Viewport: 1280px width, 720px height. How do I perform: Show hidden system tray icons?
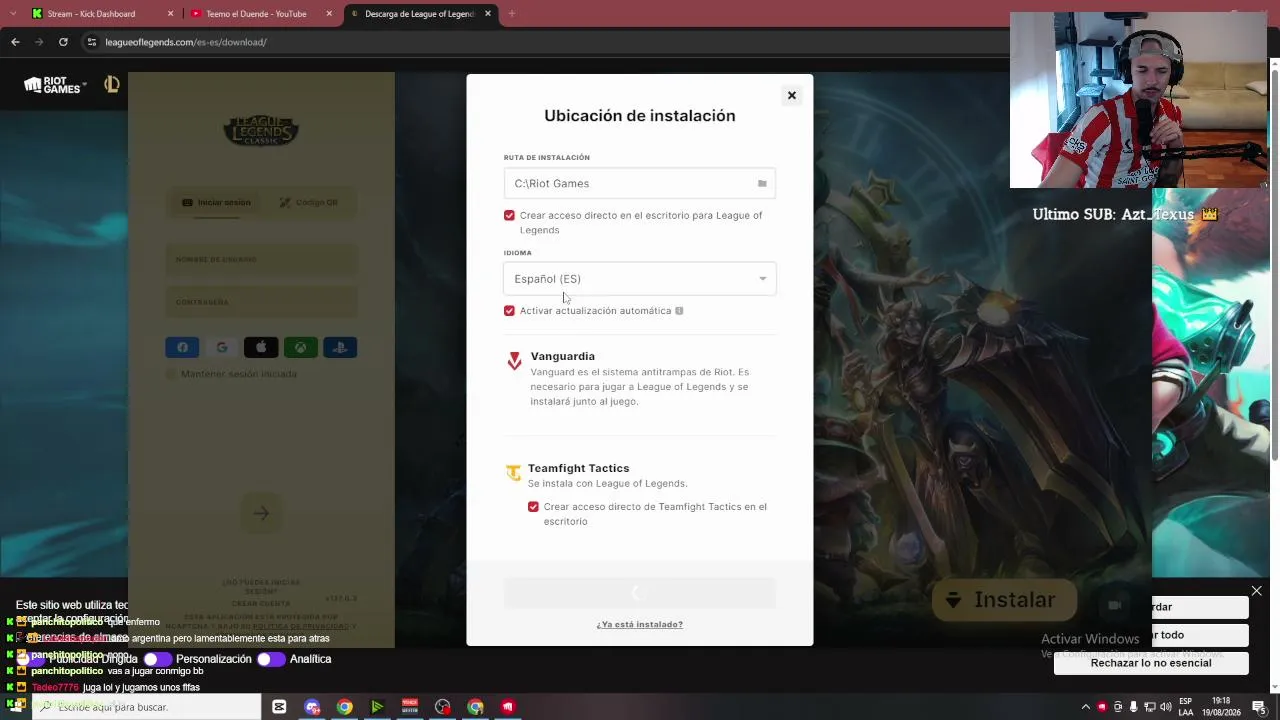(x=1086, y=707)
